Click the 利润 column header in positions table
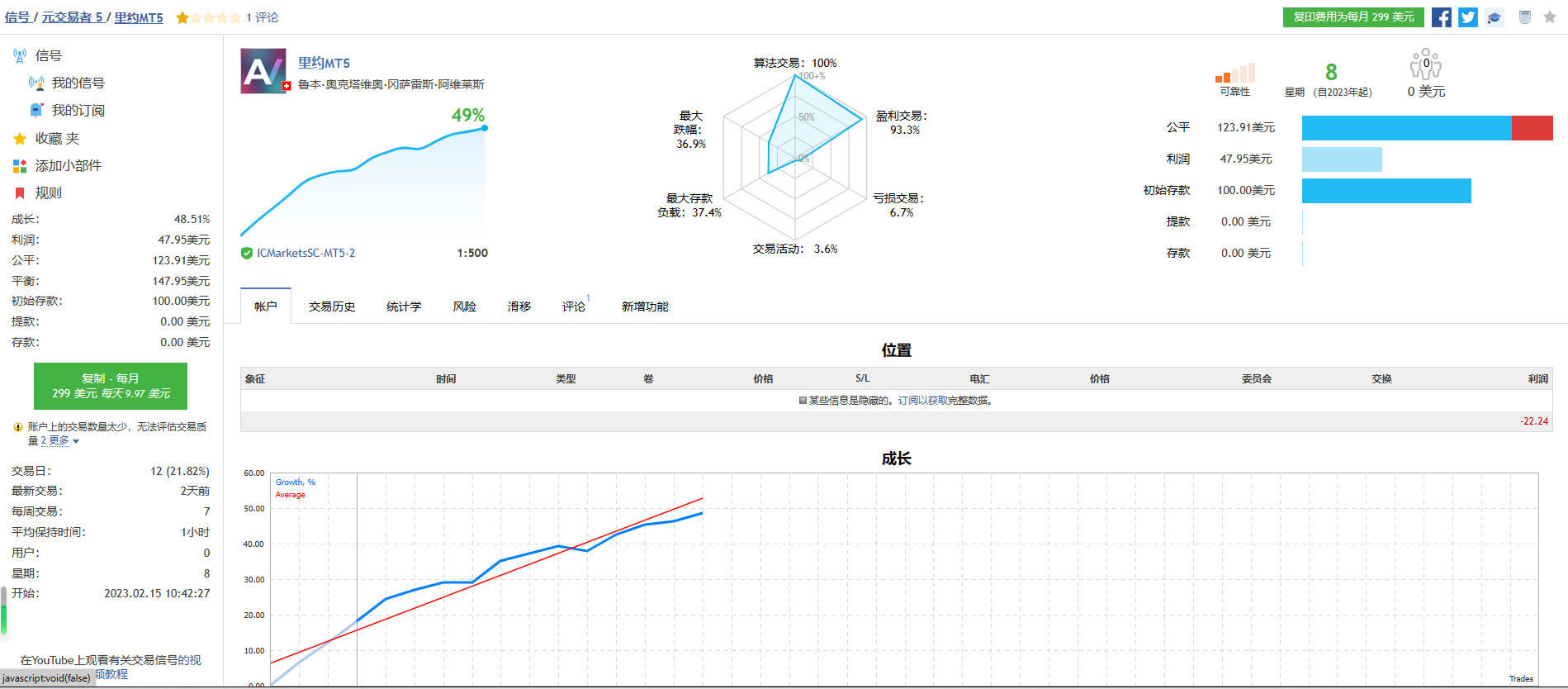 coord(1537,379)
